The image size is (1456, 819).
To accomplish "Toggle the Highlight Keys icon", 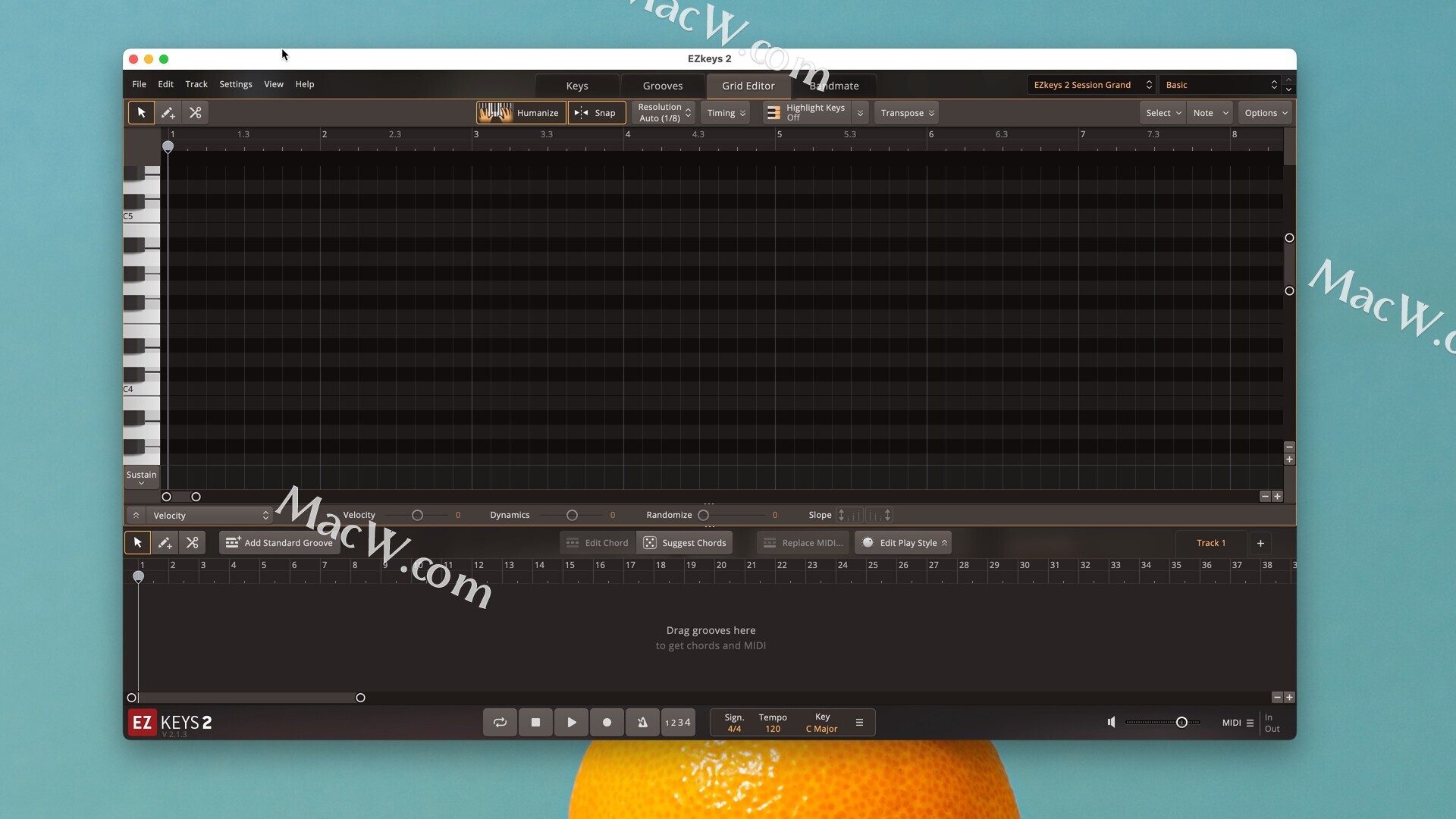I will click(773, 112).
